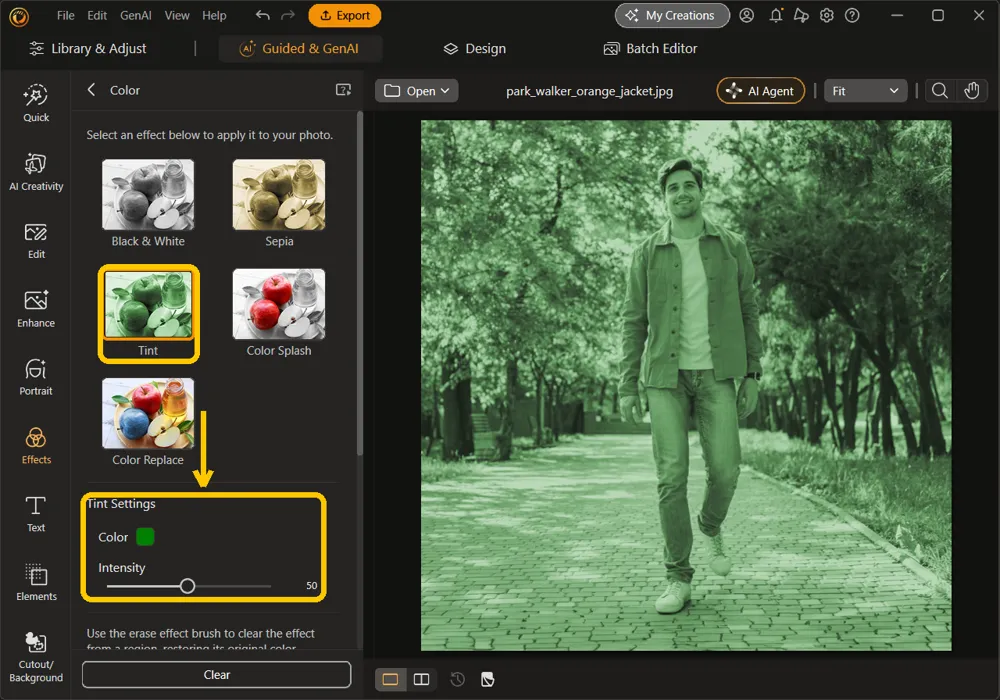Open the Portrait sidebar tool
The width and height of the screenshot is (1000, 700).
[36, 377]
